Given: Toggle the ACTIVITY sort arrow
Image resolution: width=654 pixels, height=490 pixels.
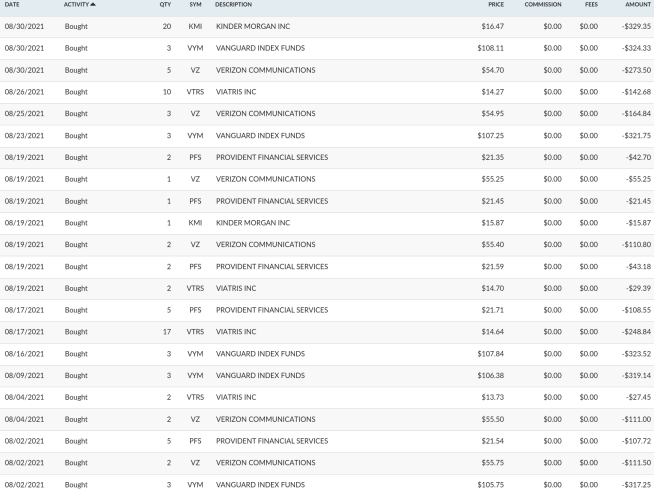Looking at the screenshot, I should pyautogui.click(x=93, y=5).
